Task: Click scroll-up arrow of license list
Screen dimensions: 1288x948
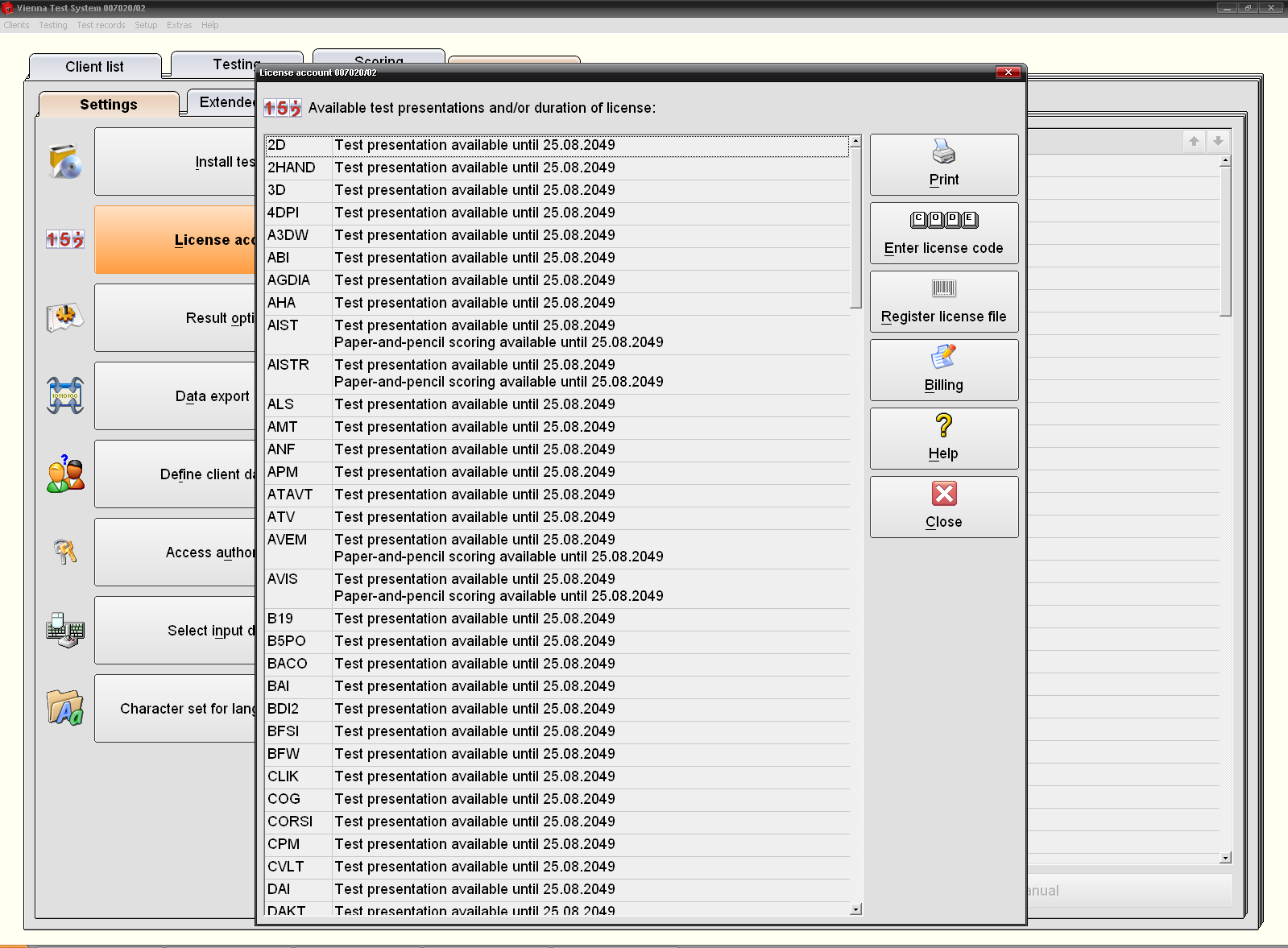Action: click(855, 141)
